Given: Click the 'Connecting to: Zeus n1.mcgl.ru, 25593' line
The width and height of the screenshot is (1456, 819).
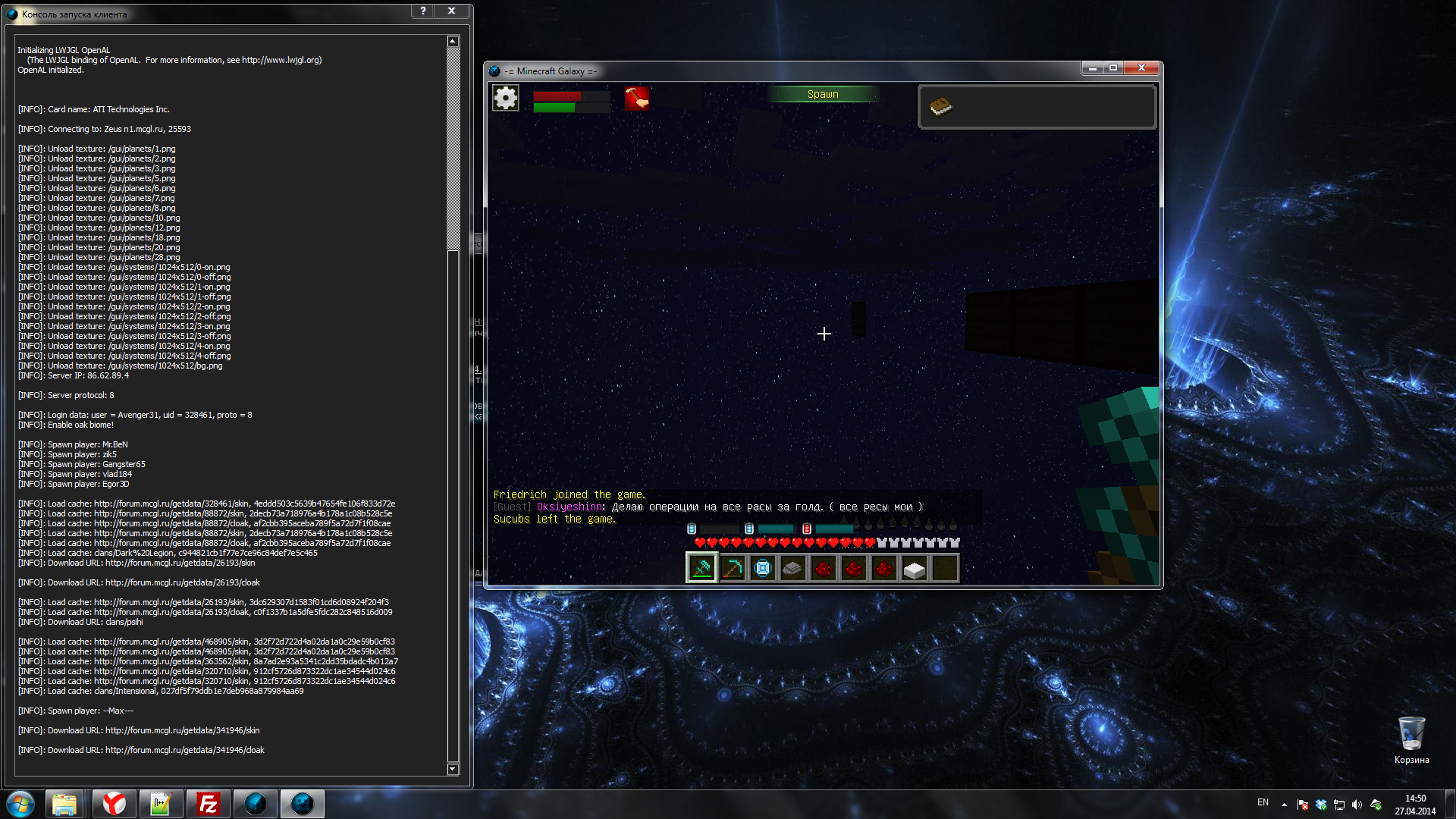Looking at the screenshot, I should (105, 129).
